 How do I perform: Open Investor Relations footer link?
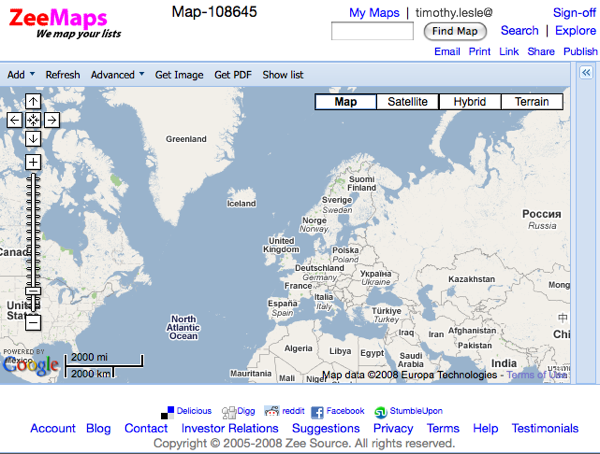[230, 428]
